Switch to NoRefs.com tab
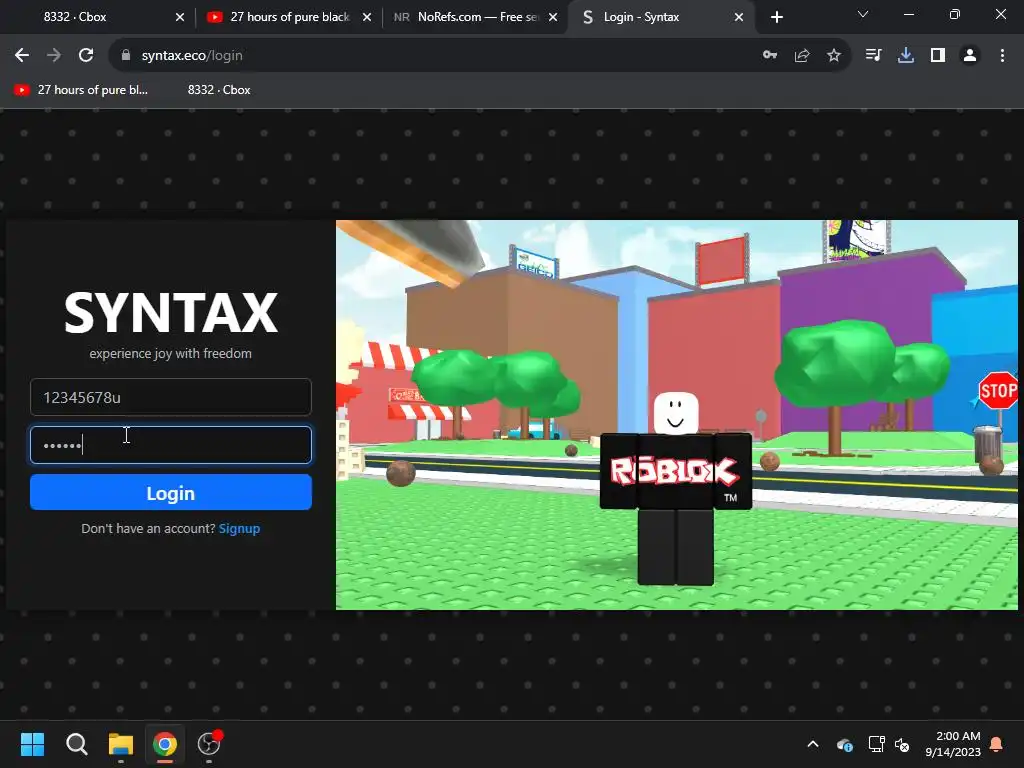Image resolution: width=1024 pixels, height=768 pixels. 475,17
